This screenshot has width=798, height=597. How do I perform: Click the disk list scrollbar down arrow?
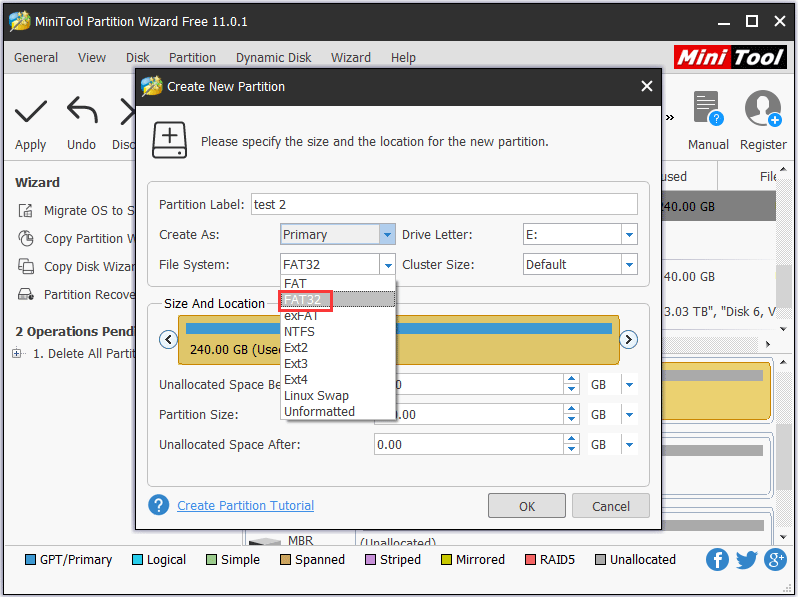pos(783,329)
